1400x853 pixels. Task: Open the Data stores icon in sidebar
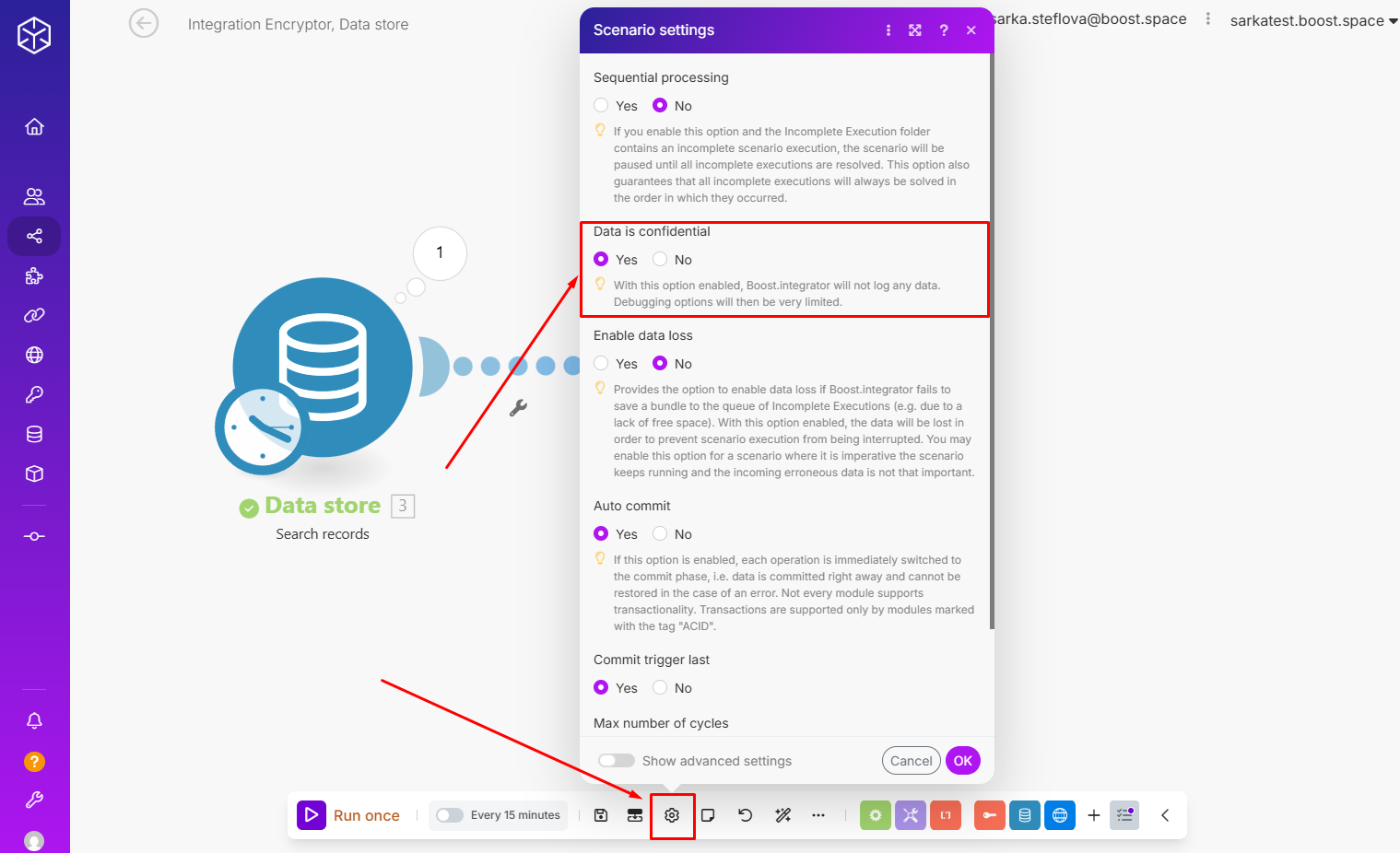tap(34, 434)
